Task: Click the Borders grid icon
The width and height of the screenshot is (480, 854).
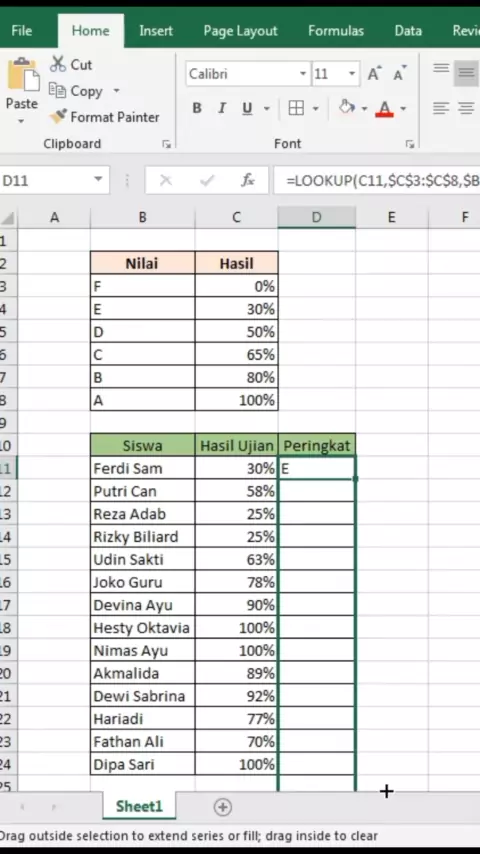Action: click(296, 108)
